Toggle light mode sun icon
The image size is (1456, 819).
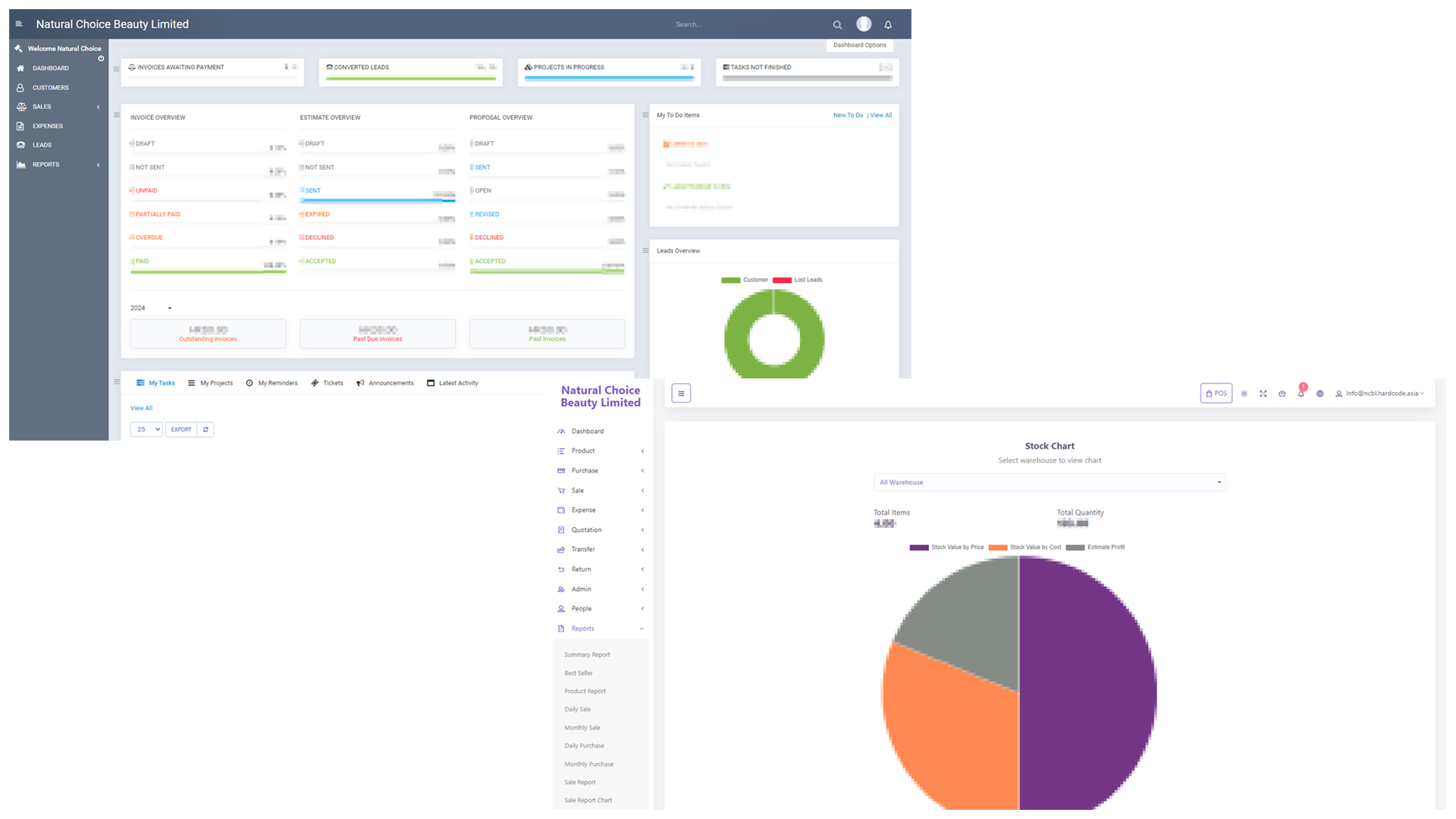pos(1244,394)
